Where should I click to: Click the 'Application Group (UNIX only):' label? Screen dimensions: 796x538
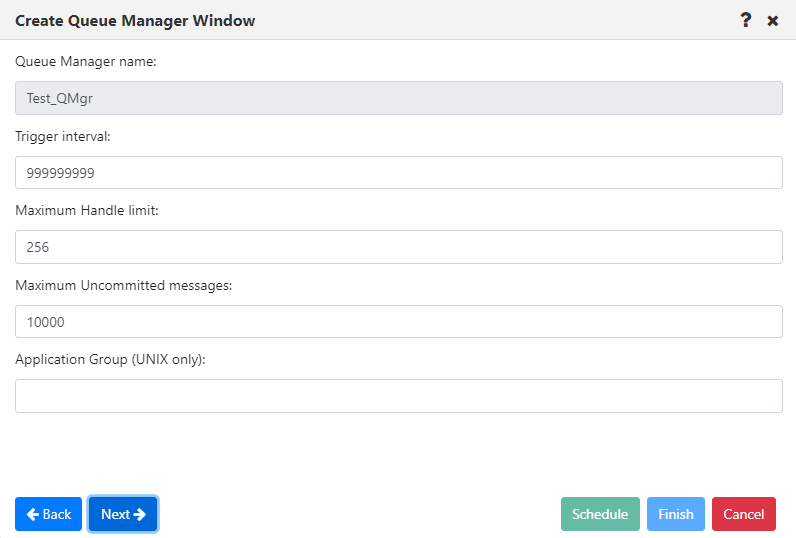click(x=110, y=359)
